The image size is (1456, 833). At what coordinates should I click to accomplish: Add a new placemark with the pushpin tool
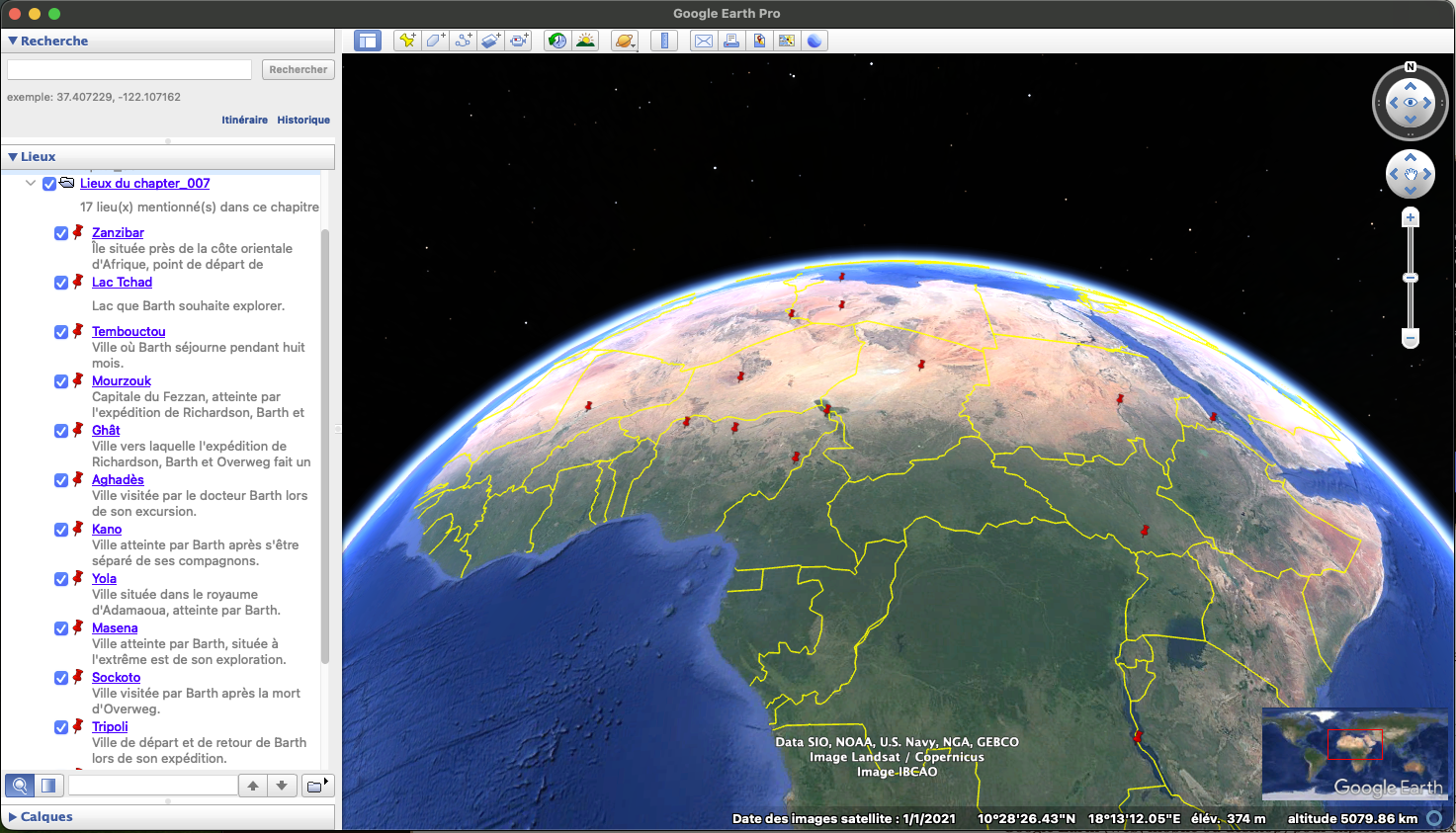tap(407, 41)
